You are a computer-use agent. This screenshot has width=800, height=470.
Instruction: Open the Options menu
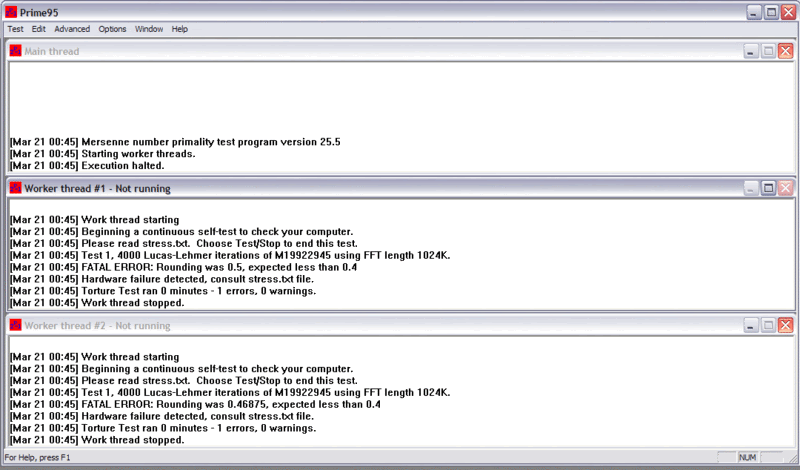(x=112, y=29)
